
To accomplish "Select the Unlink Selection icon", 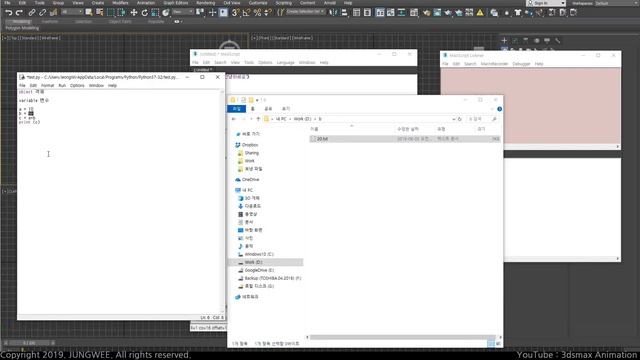I will [42, 13].
